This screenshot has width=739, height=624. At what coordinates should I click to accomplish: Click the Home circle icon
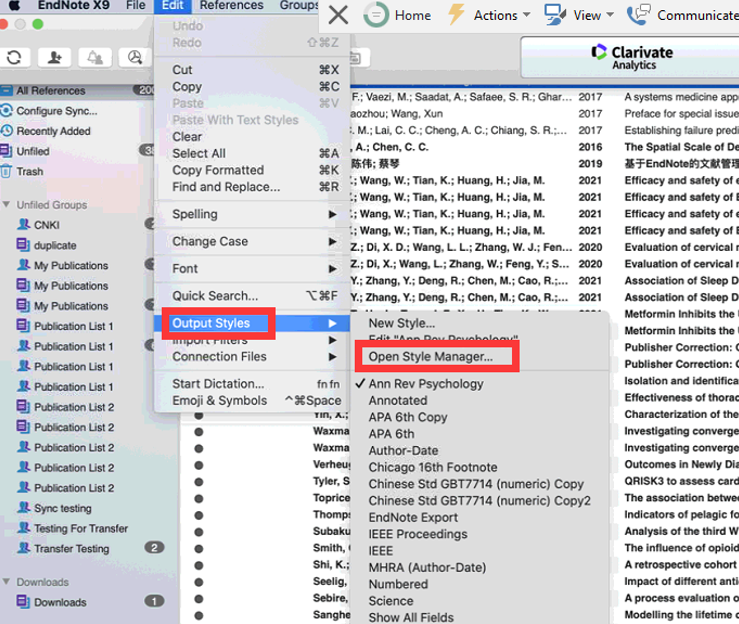[x=376, y=15]
